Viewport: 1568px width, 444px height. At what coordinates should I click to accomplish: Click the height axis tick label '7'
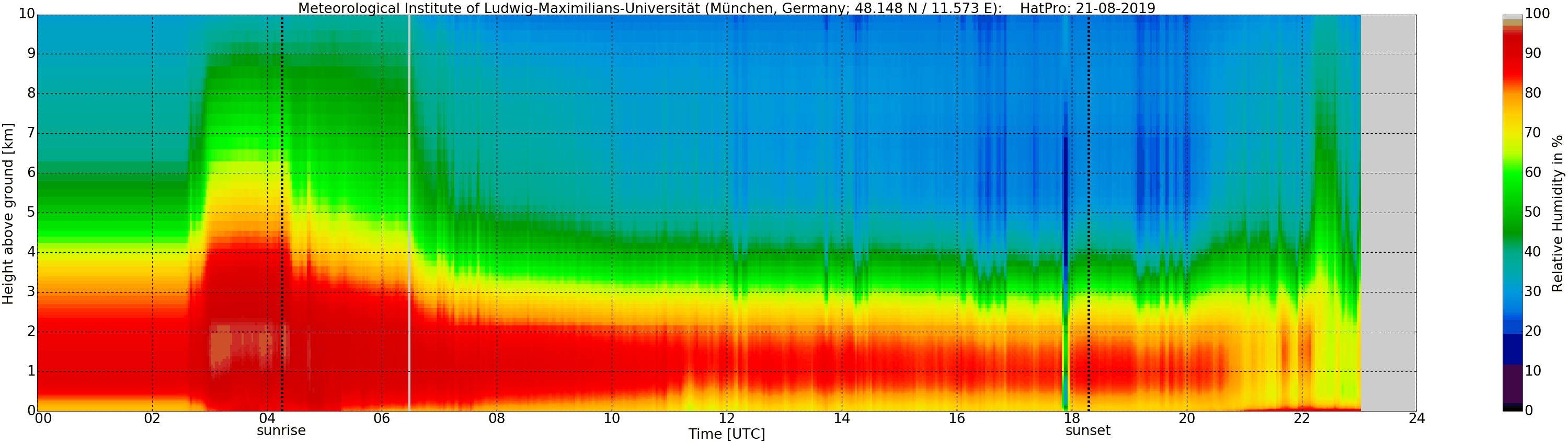[31, 133]
